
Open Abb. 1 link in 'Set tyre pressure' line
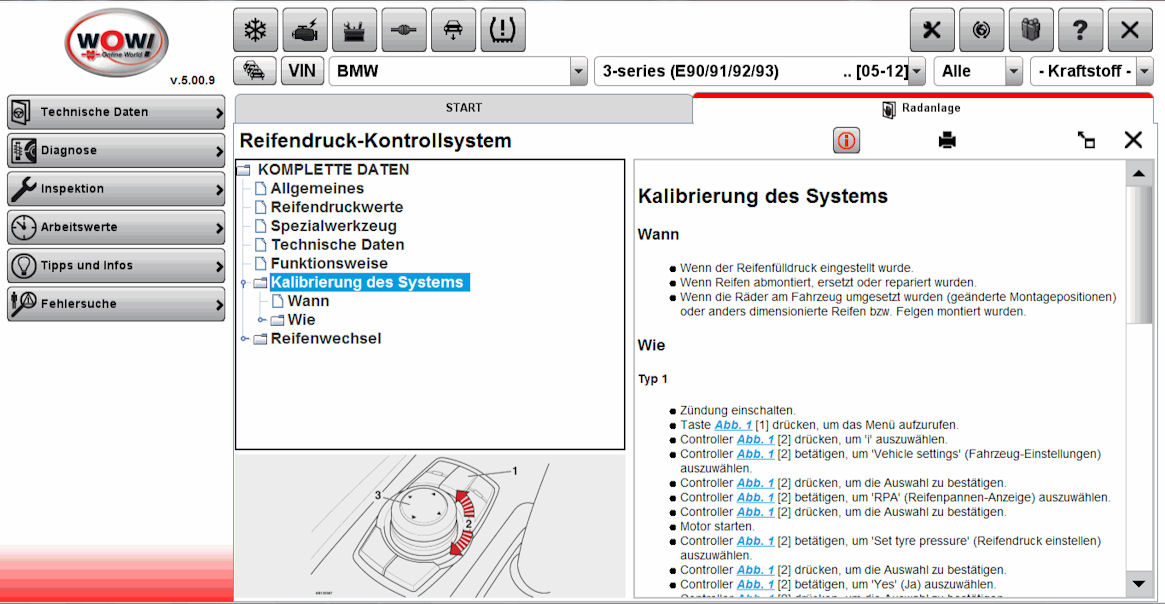pos(756,541)
